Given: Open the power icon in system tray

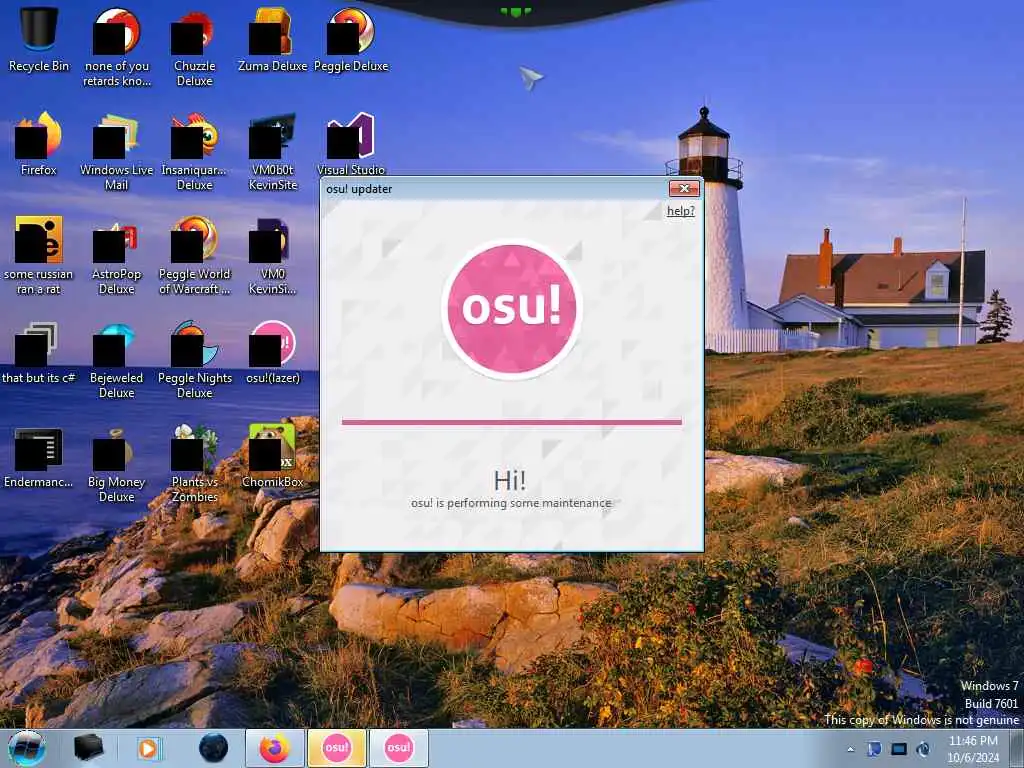Looking at the screenshot, I should tap(923, 748).
